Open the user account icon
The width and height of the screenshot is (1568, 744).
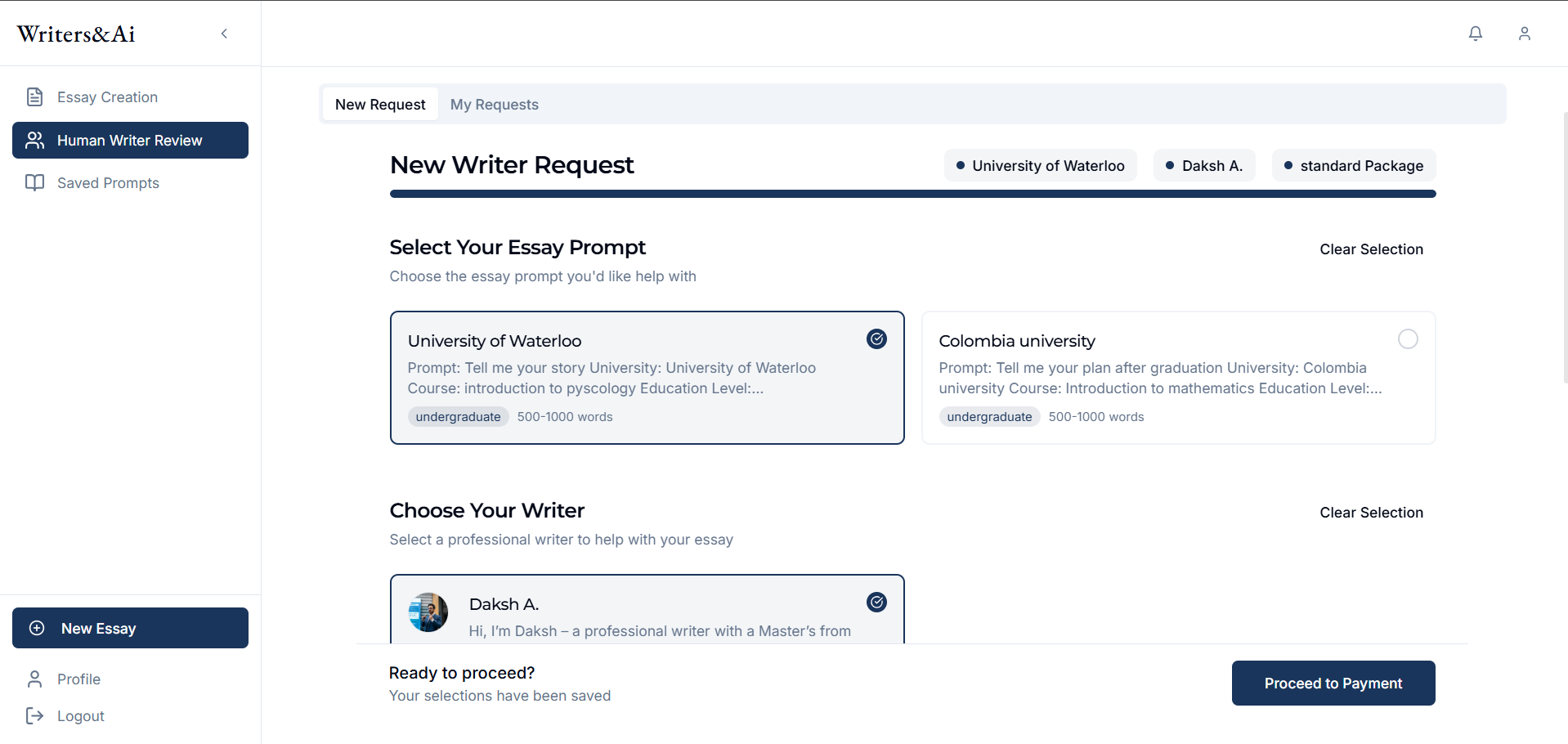[x=1525, y=34]
